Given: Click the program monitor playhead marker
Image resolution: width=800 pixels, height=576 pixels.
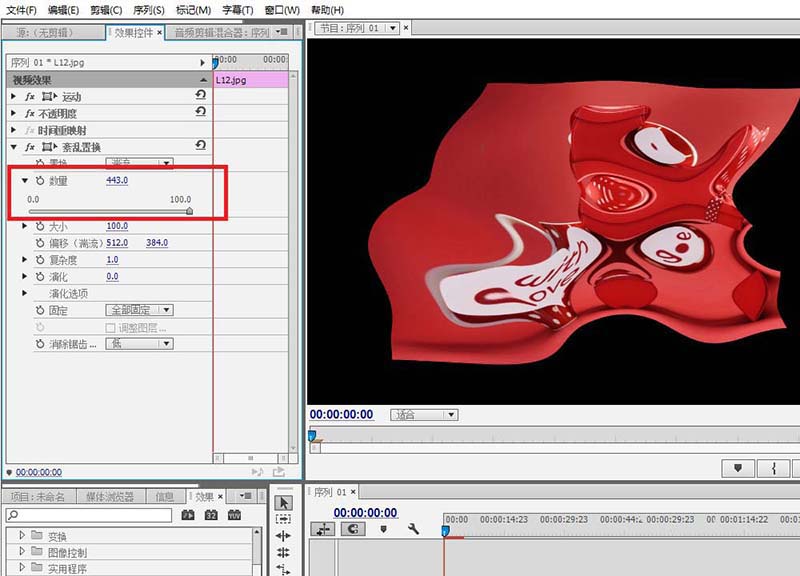Looking at the screenshot, I should (312, 436).
